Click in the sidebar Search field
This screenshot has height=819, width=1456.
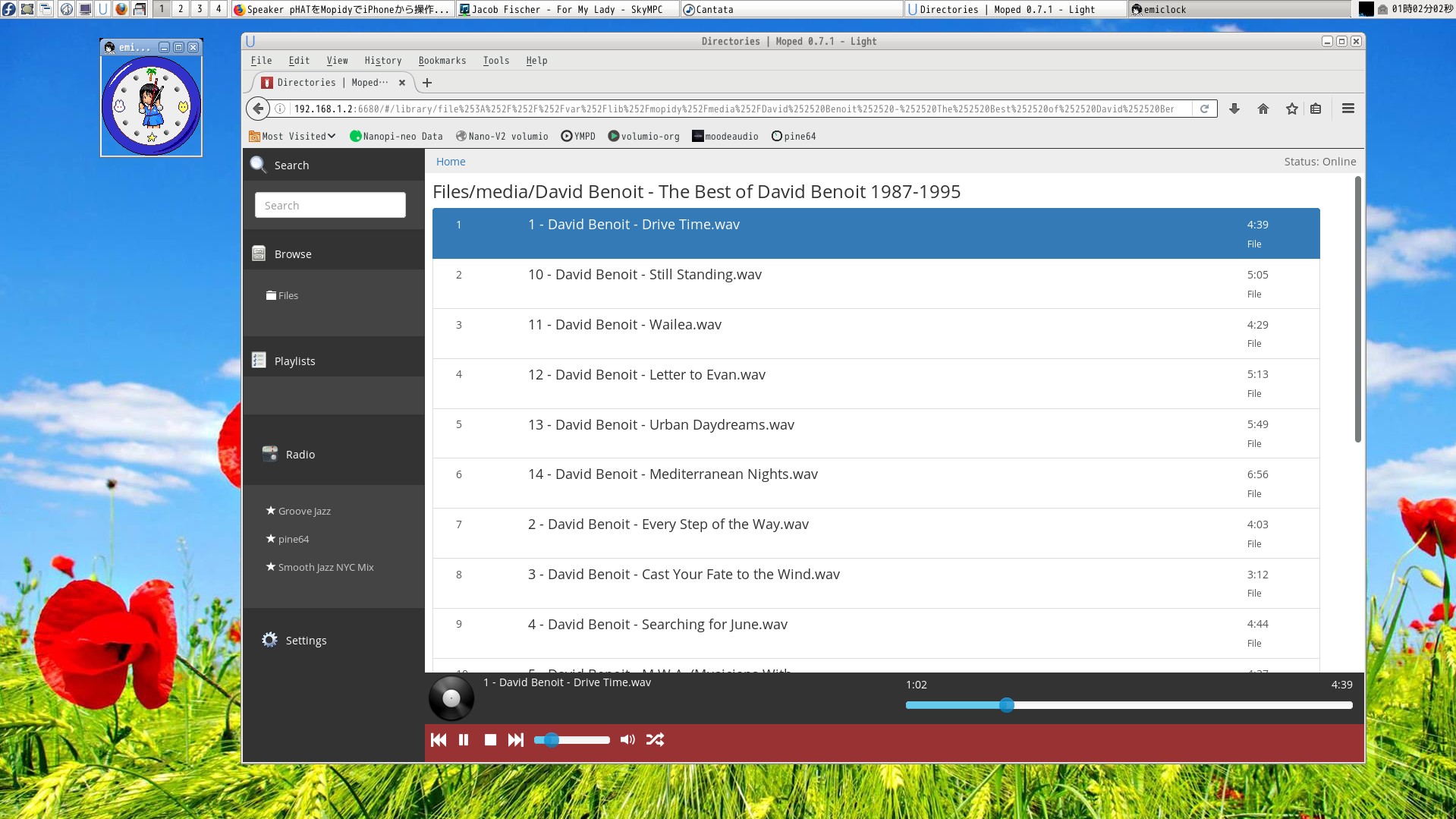[x=330, y=206]
